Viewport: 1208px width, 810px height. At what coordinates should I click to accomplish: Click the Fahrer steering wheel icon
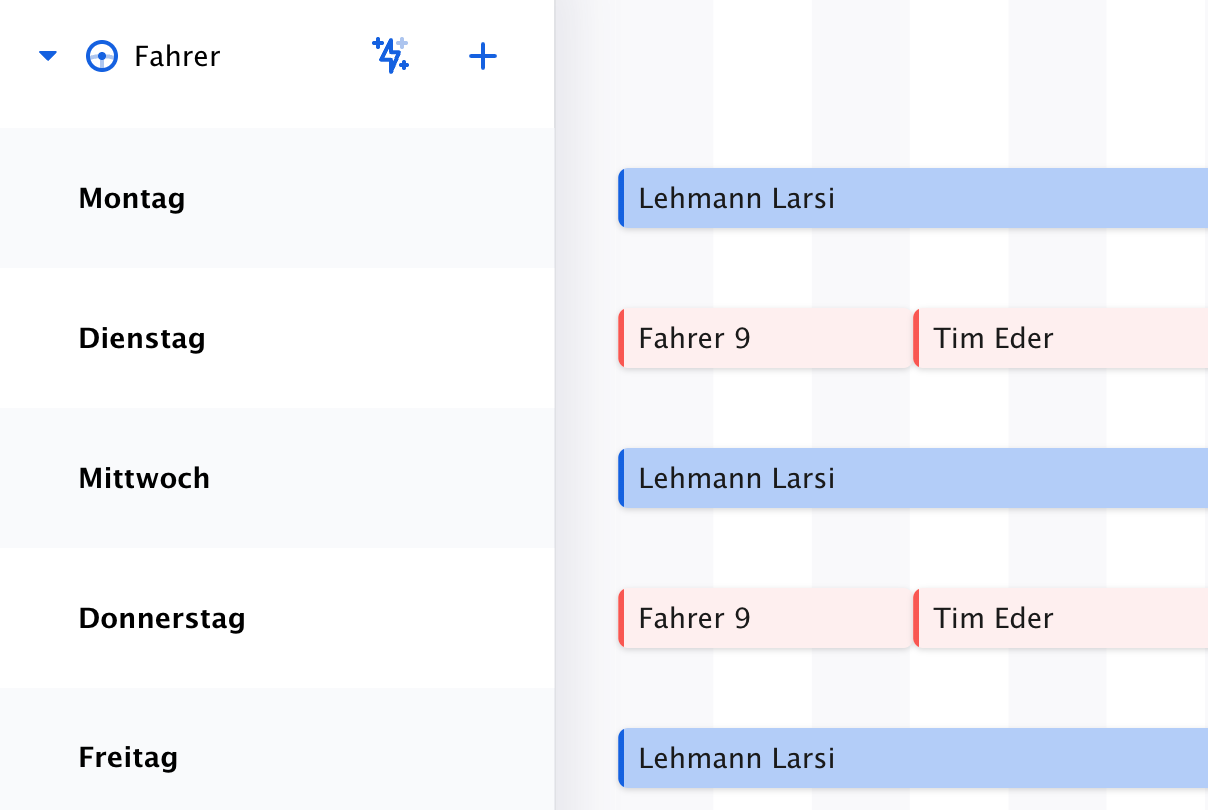click(102, 57)
